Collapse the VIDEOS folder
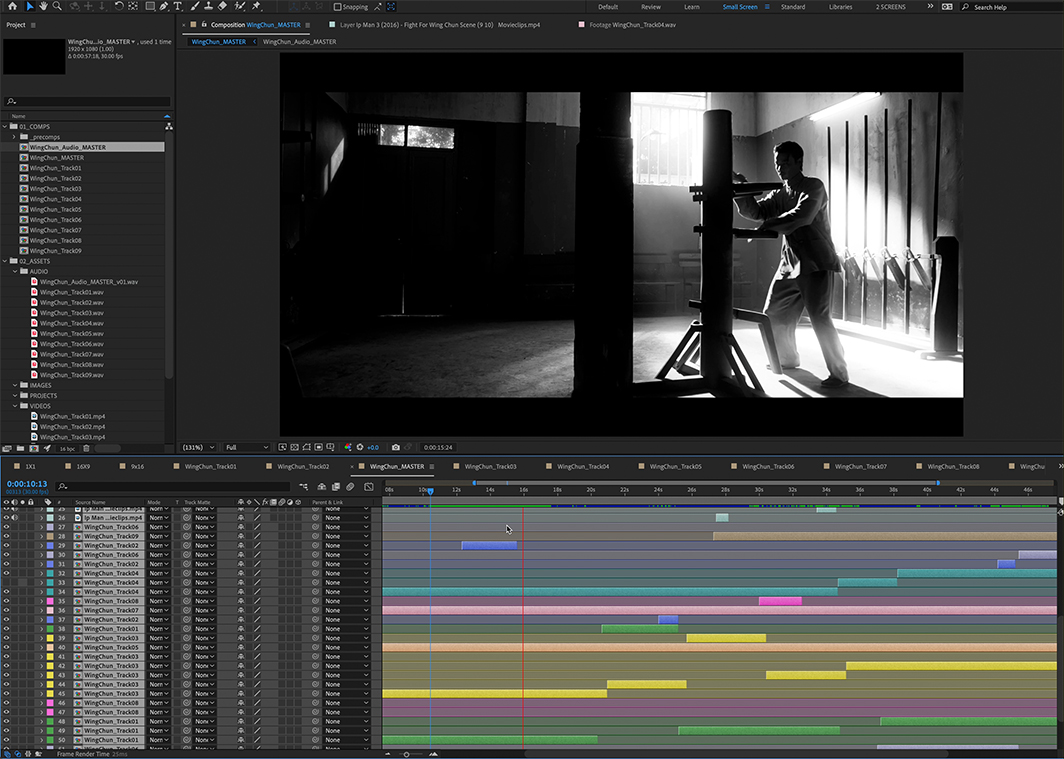The height and width of the screenshot is (759, 1064). (x=15, y=406)
